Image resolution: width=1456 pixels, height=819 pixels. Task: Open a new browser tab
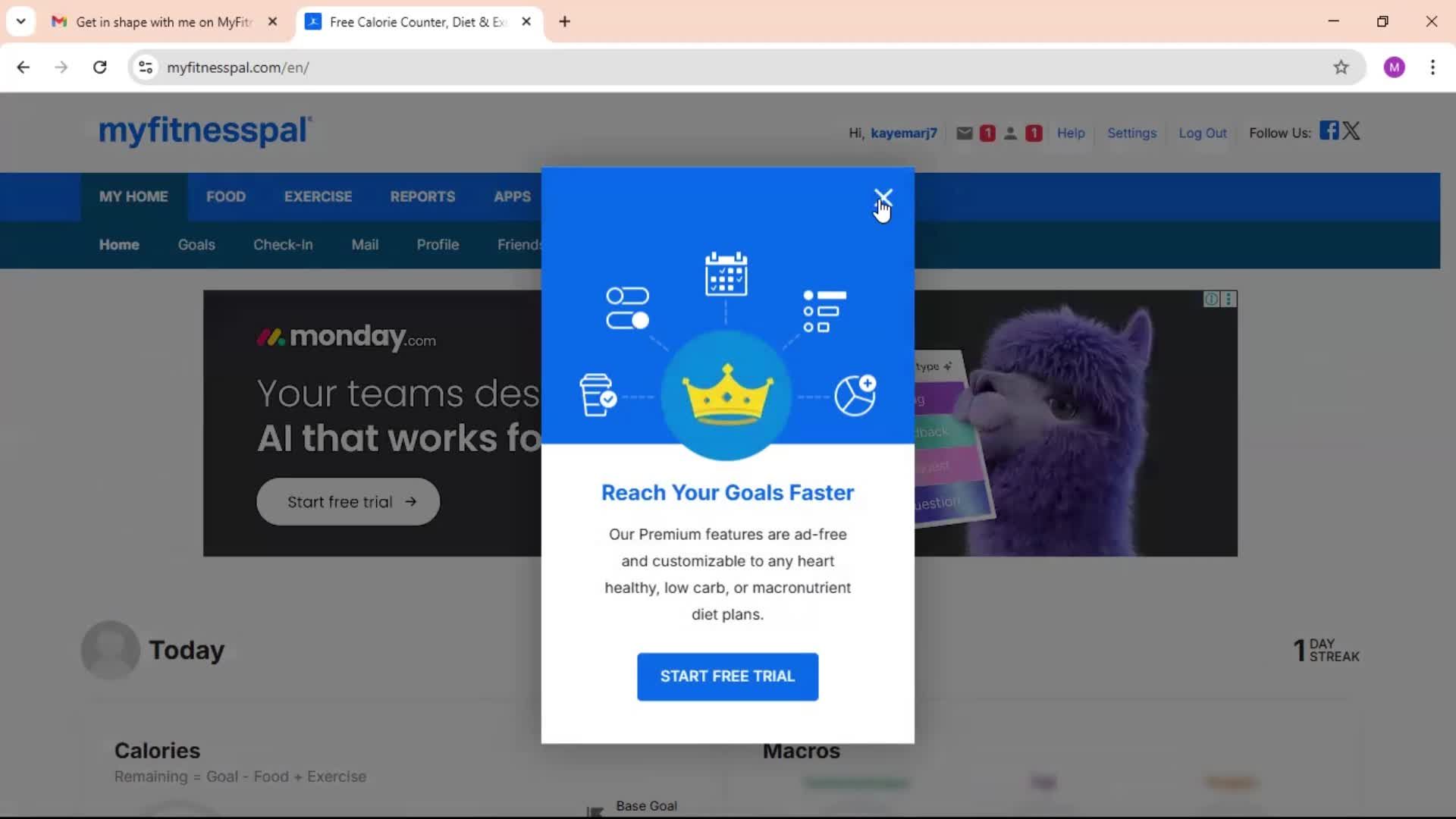[x=564, y=22]
